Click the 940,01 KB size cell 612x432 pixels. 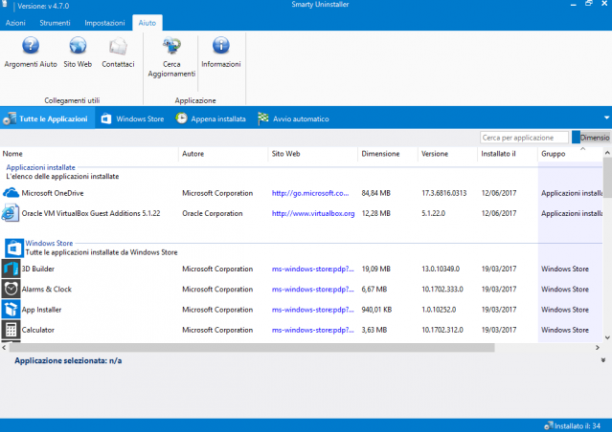(x=377, y=309)
